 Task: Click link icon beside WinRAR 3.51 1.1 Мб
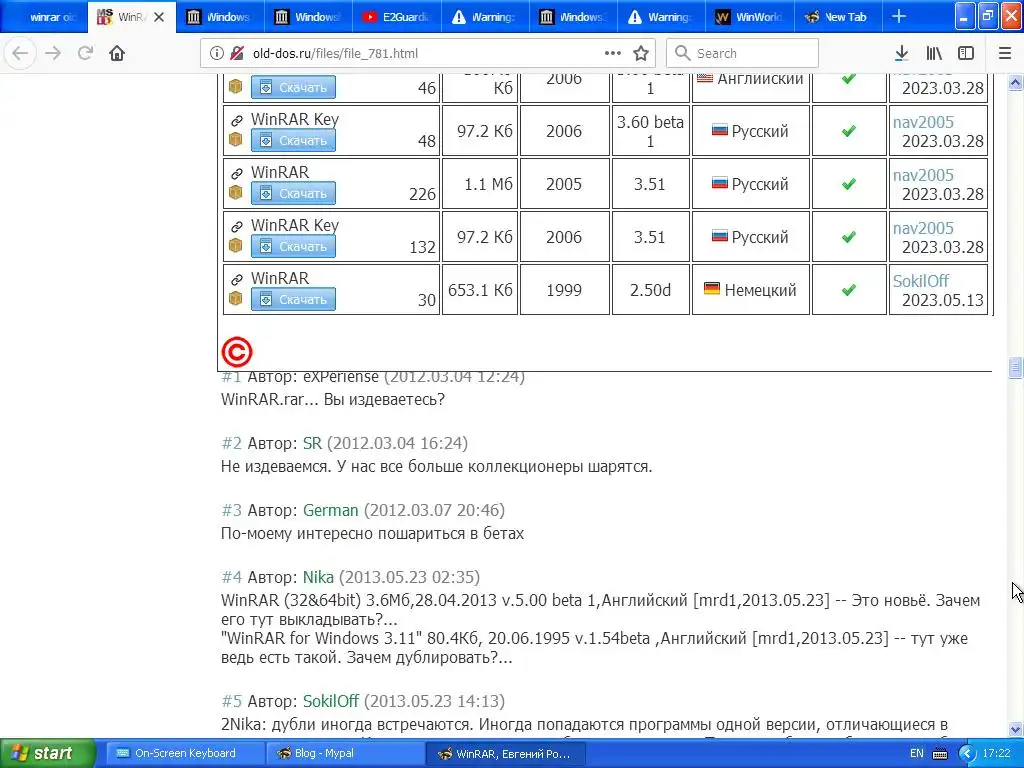[x=236, y=174]
